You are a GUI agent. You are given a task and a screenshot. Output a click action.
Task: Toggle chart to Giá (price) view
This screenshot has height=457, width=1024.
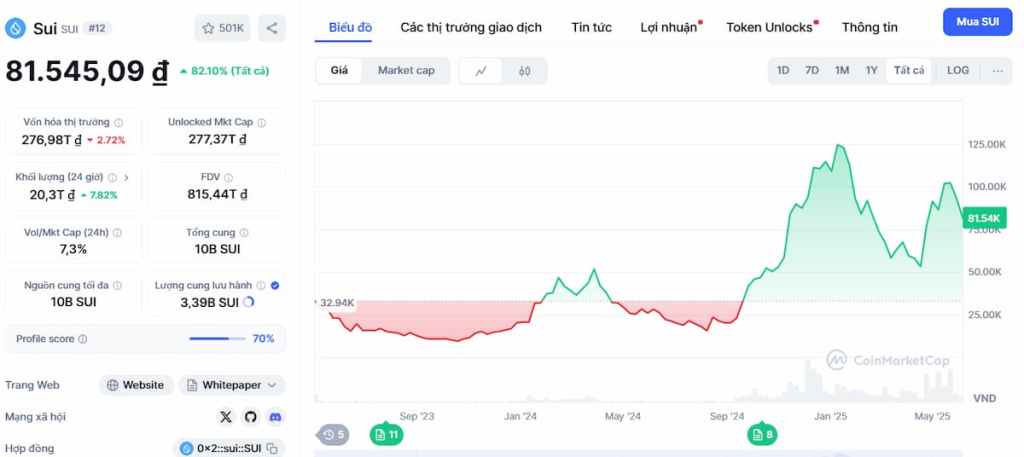(x=339, y=71)
